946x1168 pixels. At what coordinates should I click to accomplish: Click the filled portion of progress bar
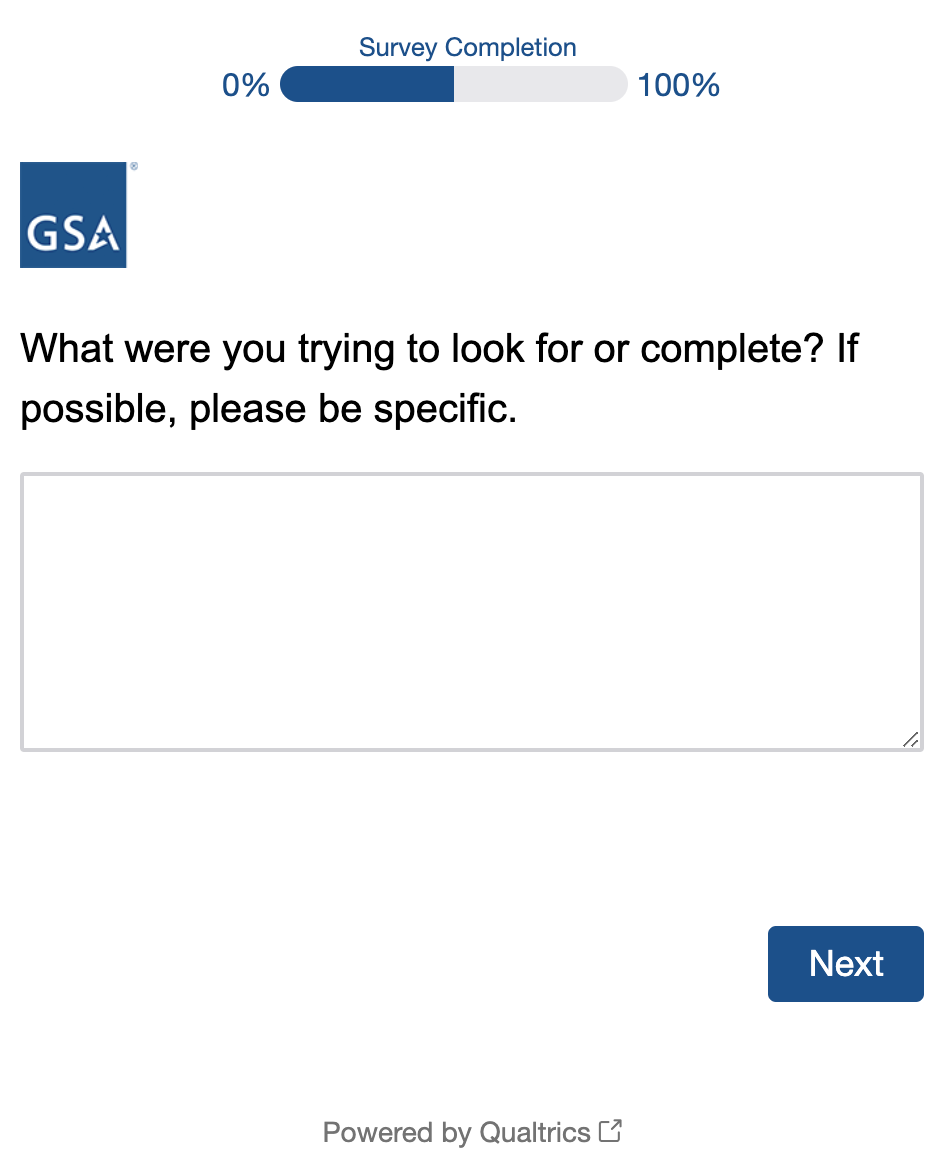[367, 85]
